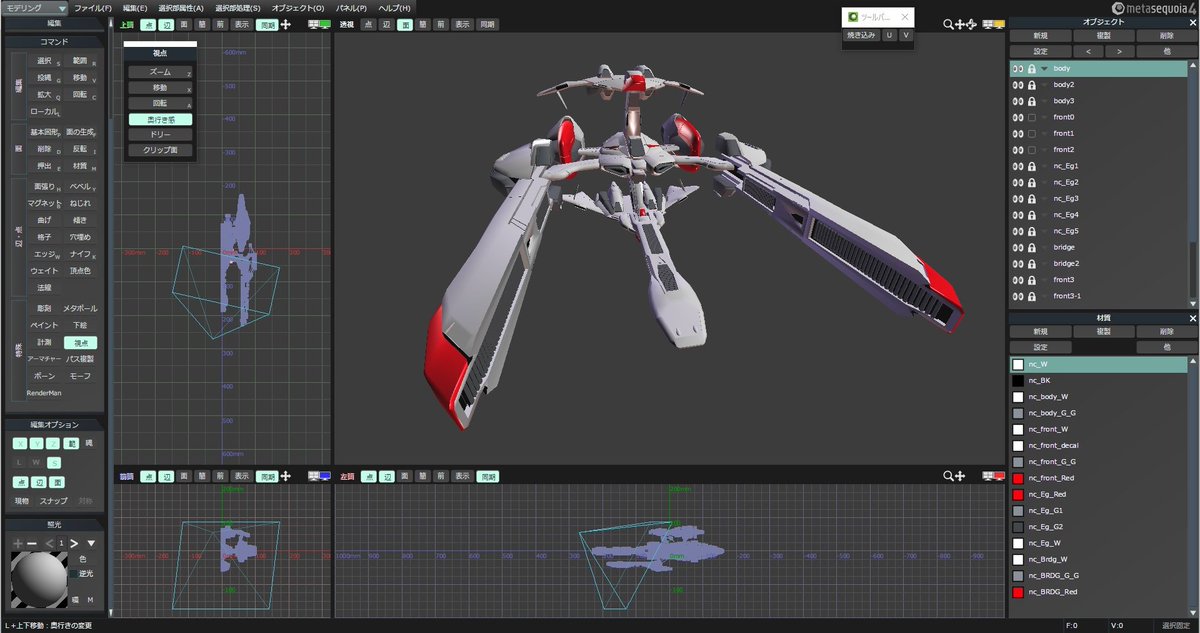1200x633 pixels.
Task: Click the zoom magnifier icon in perspective view
Action: tap(948, 24)
